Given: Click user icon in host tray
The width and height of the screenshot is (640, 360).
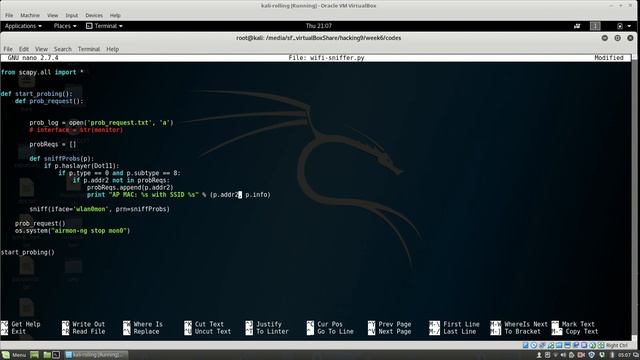Looking at the screenshot, I should tap(539, 355).
